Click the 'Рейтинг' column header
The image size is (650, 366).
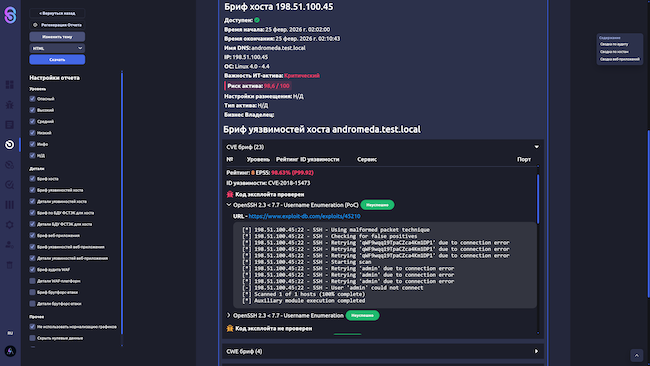[287, 159]
